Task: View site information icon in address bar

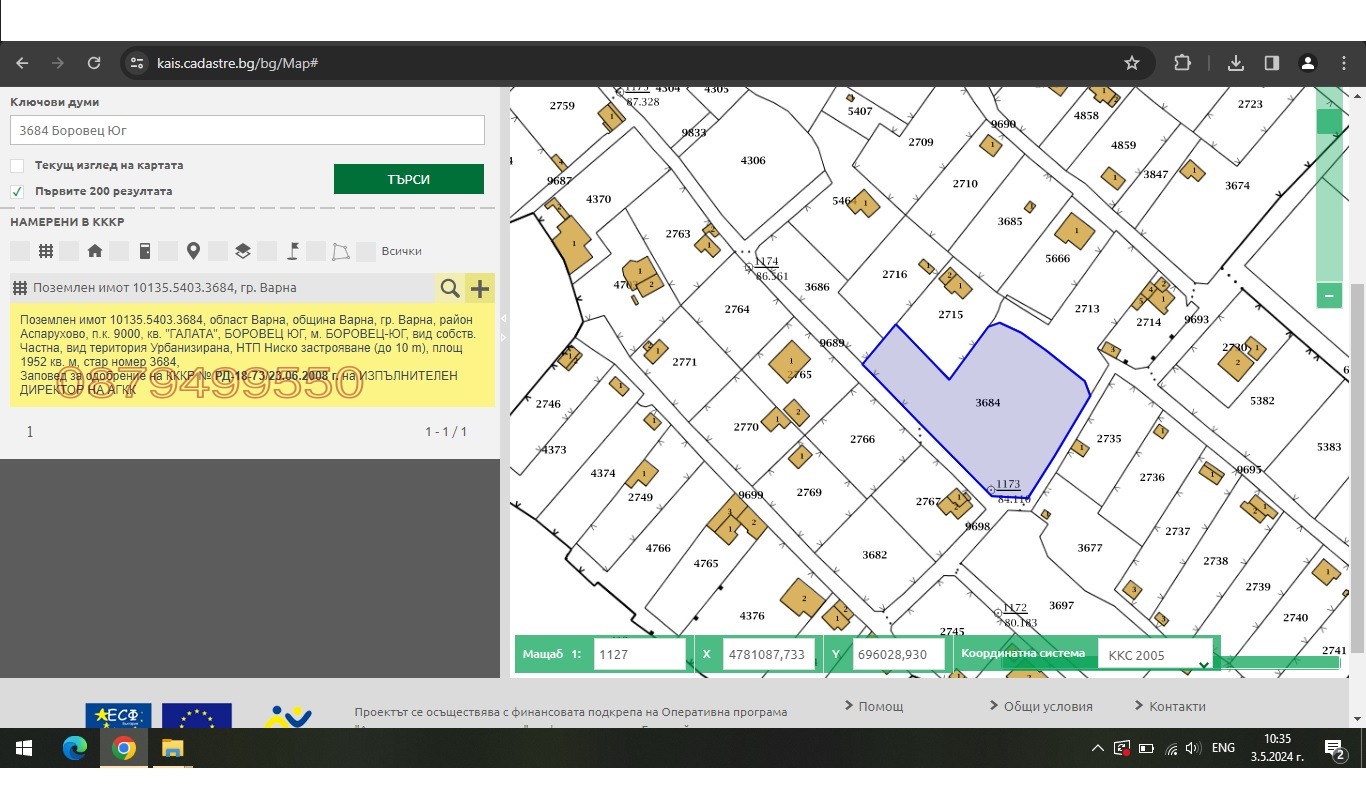Action: coord(137,63)
